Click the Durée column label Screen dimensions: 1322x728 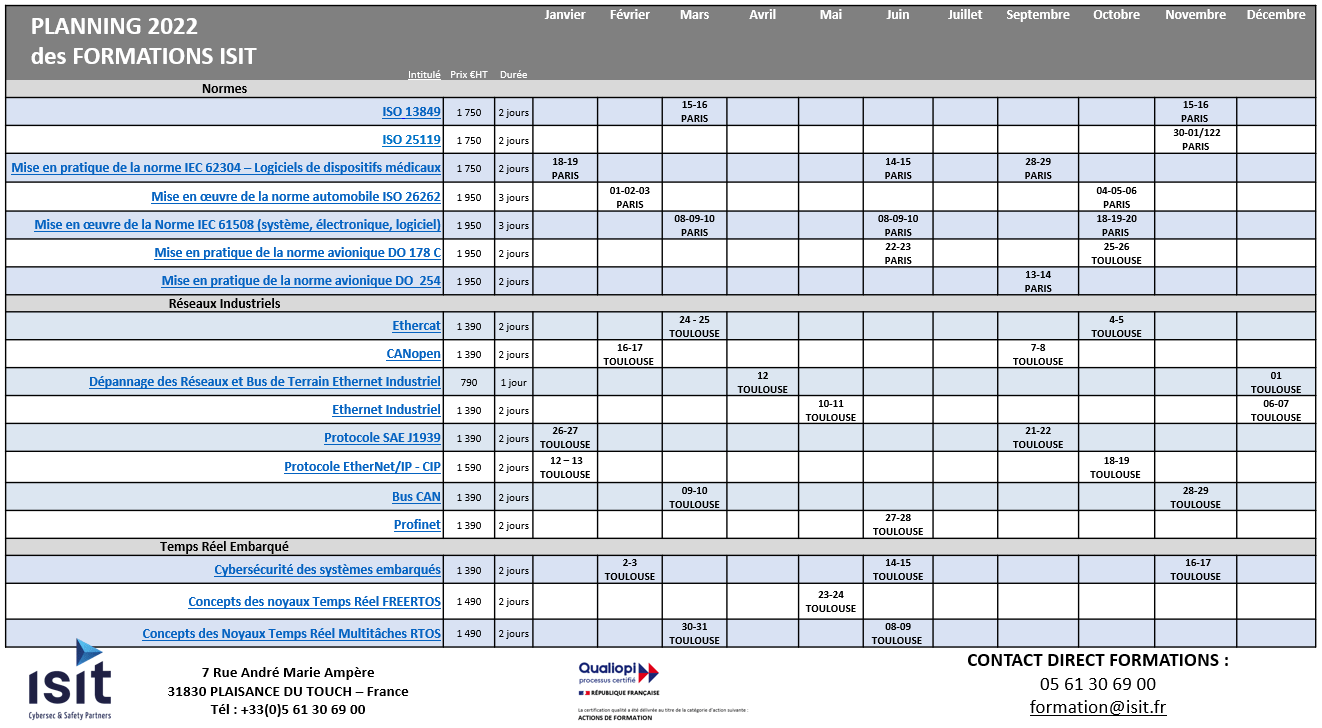(x=513, y=75)
